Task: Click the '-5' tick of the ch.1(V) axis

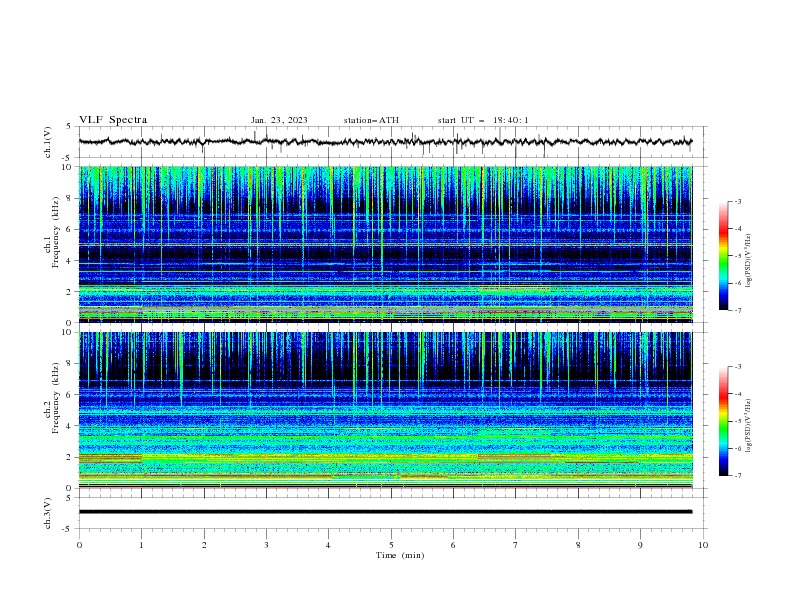Action: tap(67, 158)
